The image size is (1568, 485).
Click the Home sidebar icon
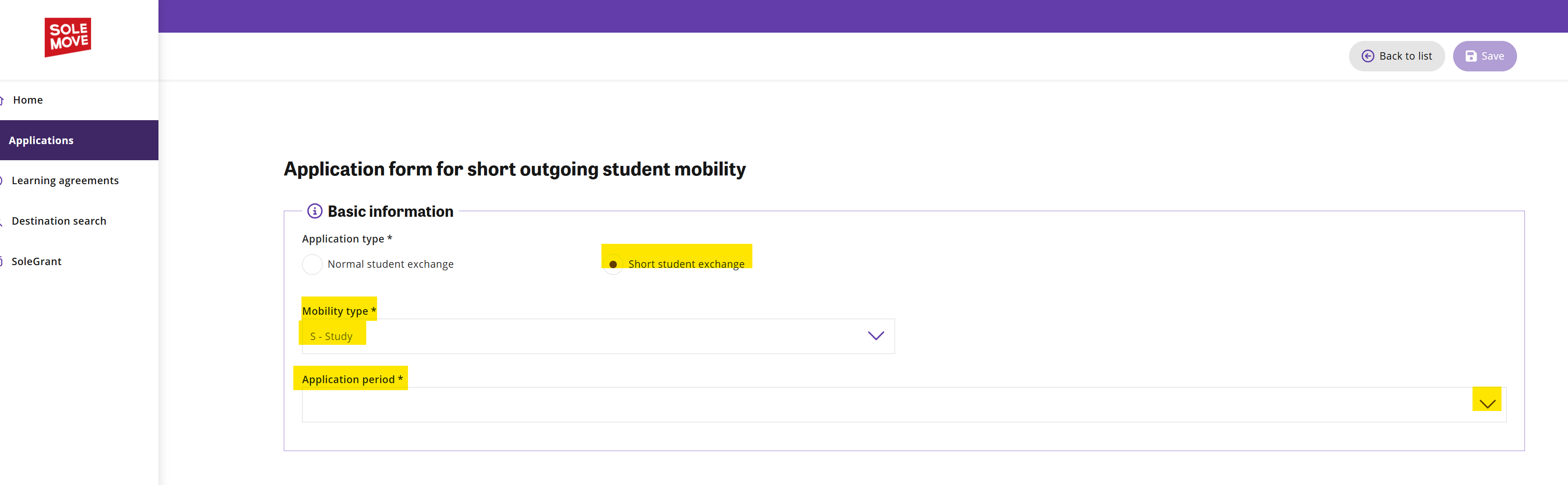click(x=2, y=100)
